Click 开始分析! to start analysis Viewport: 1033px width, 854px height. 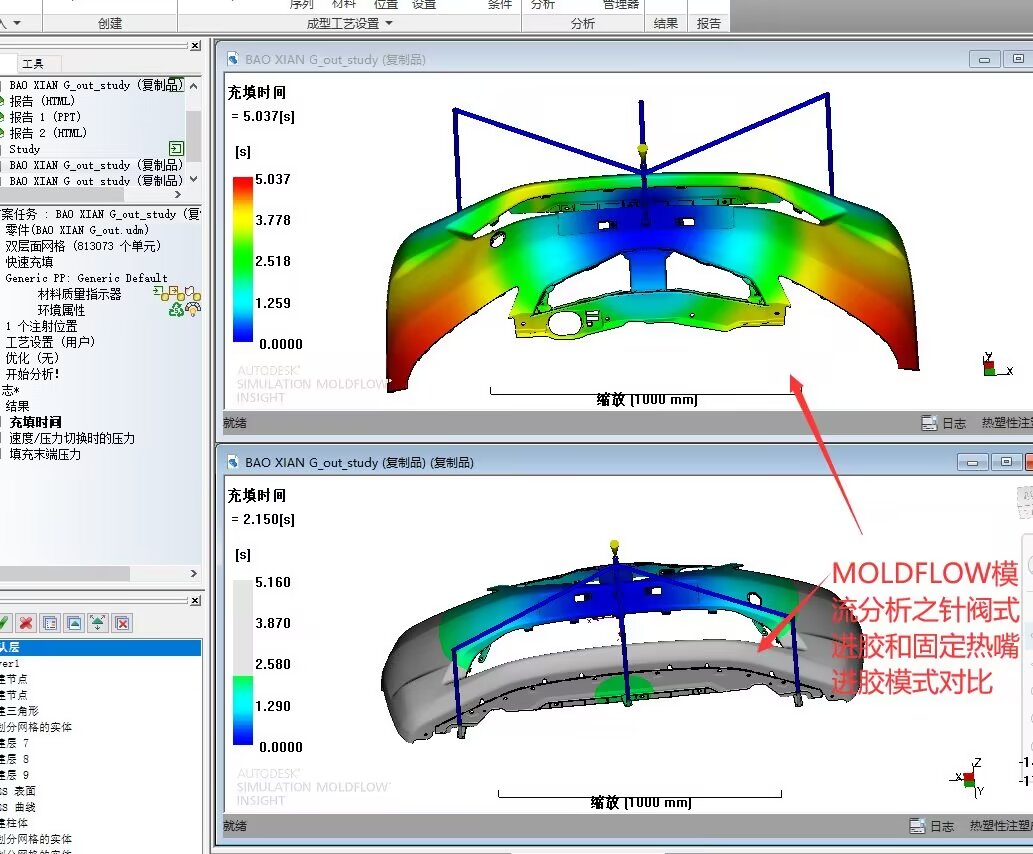click(x=32, y=374)
